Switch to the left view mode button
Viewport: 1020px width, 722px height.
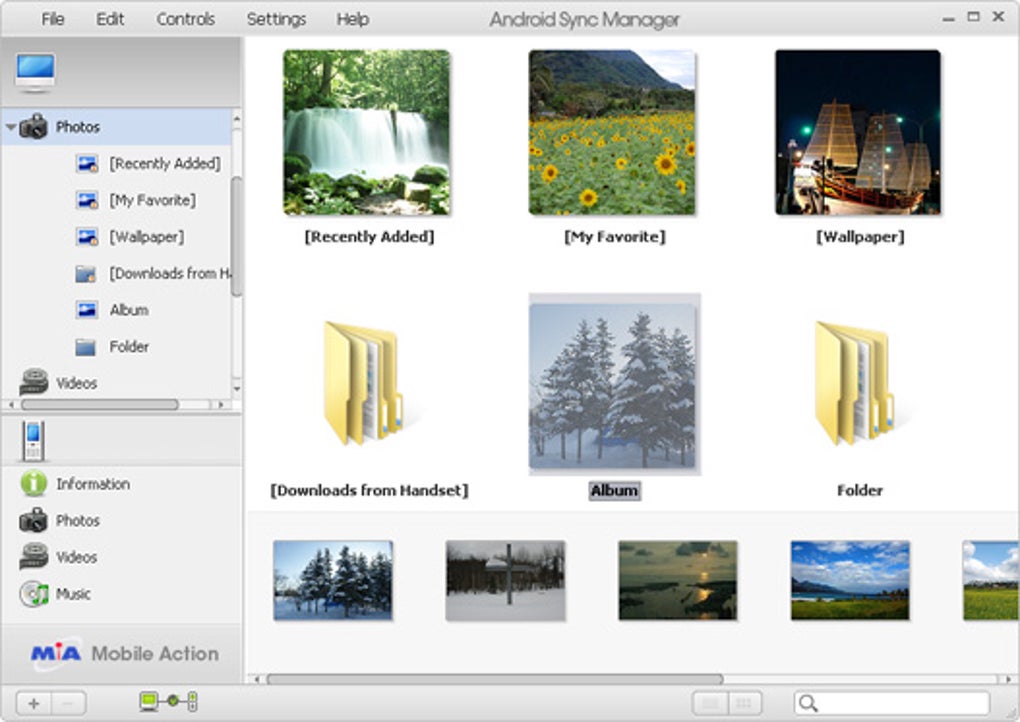tap(710, 703)
